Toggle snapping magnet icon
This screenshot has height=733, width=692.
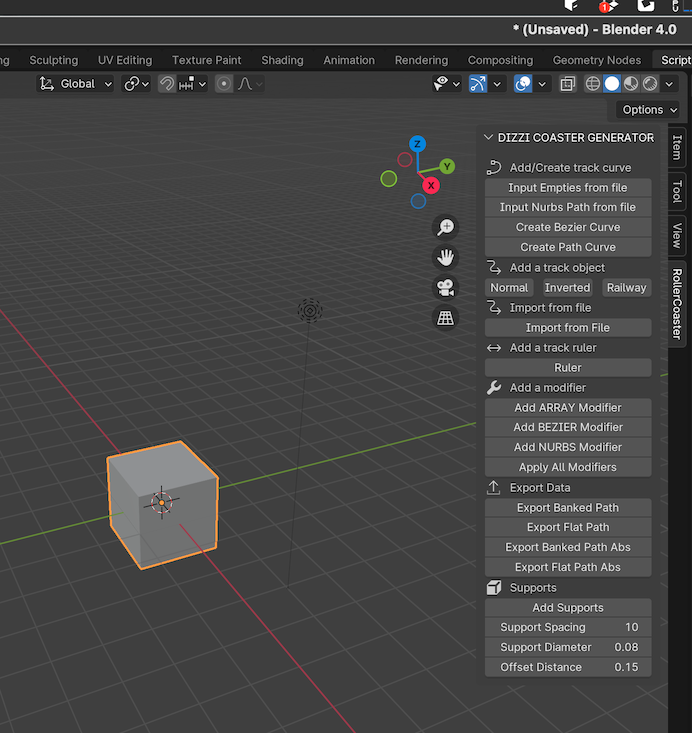pos(167,84)
